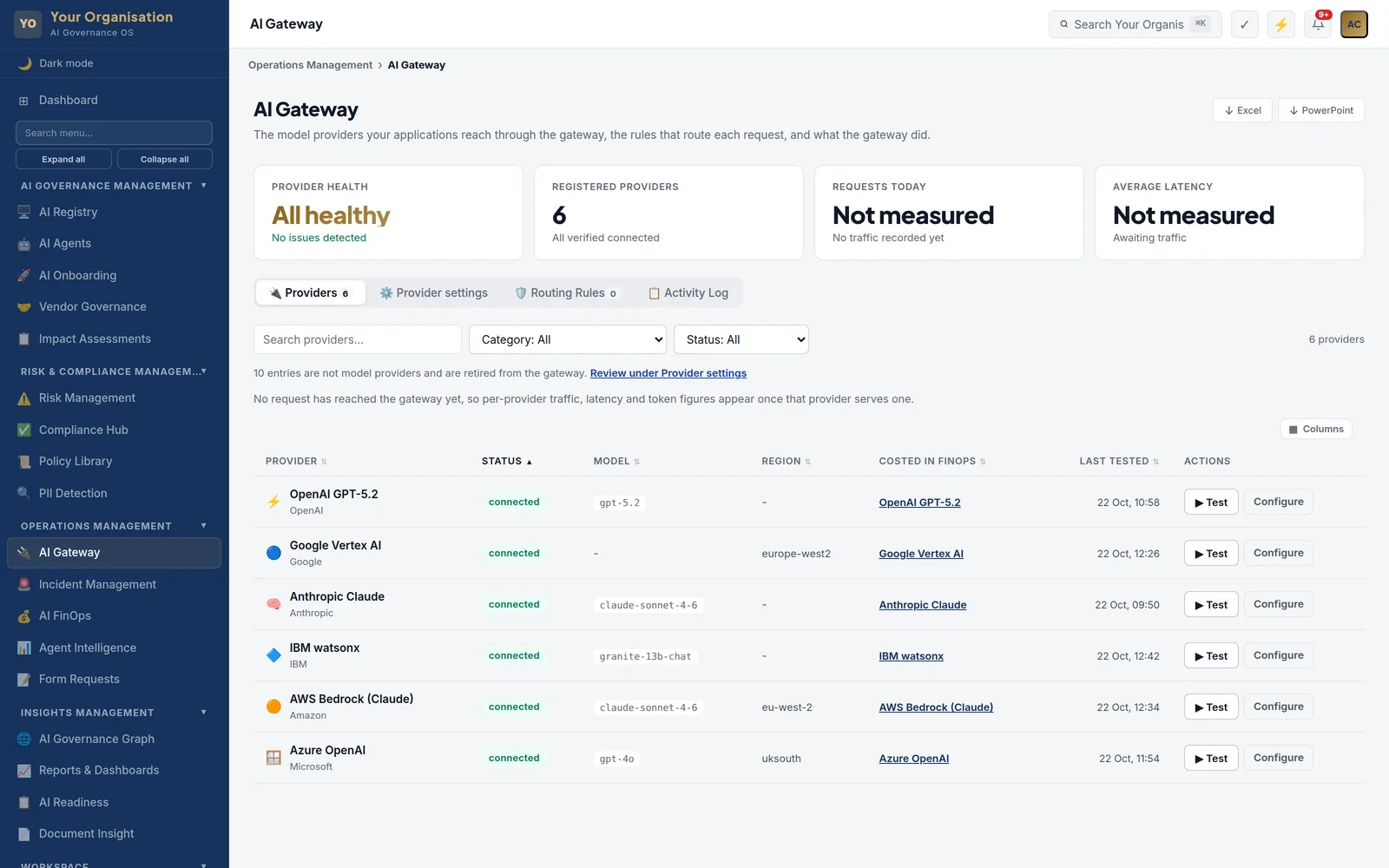This screenshot has width=1389, height=868.
Task: Open Azure OpenAI FinOps link
Action: click(914, 759)
